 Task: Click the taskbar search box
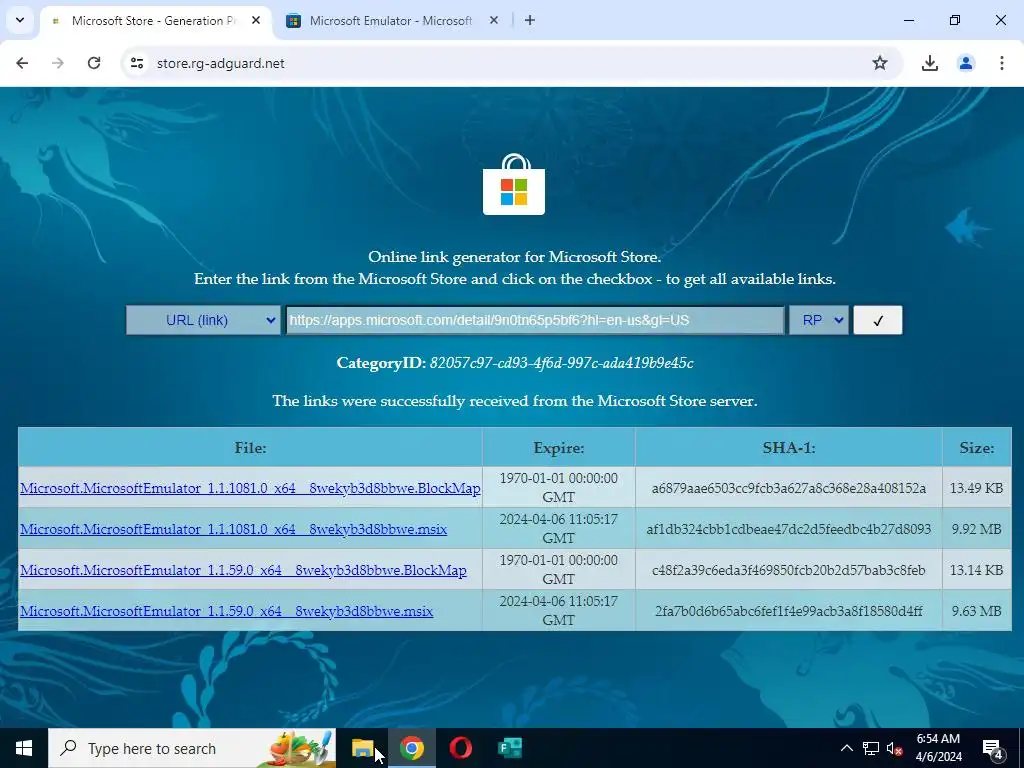coord(192,748)
